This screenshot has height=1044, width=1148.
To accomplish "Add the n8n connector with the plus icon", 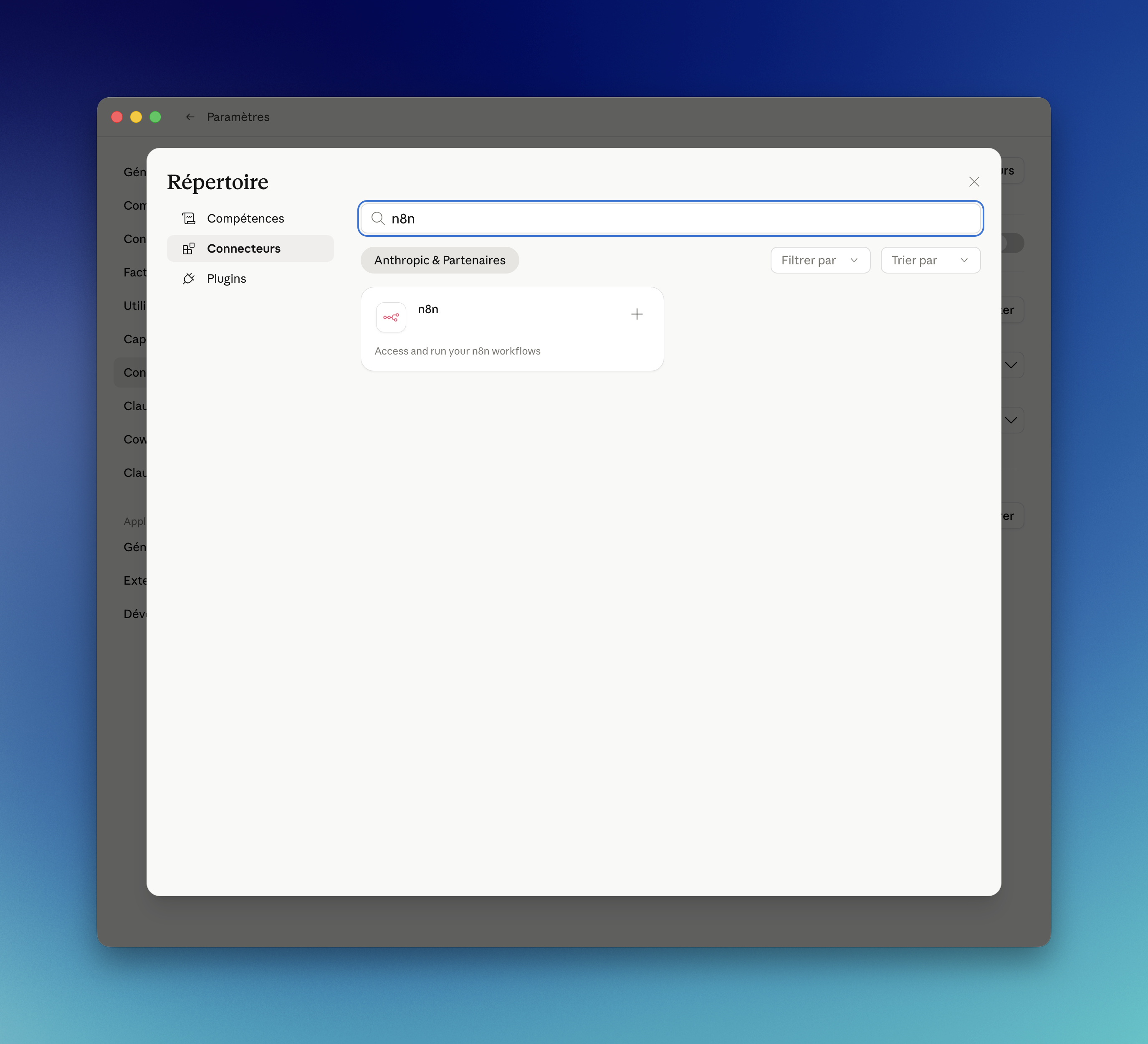I will (x=637, y=314).
